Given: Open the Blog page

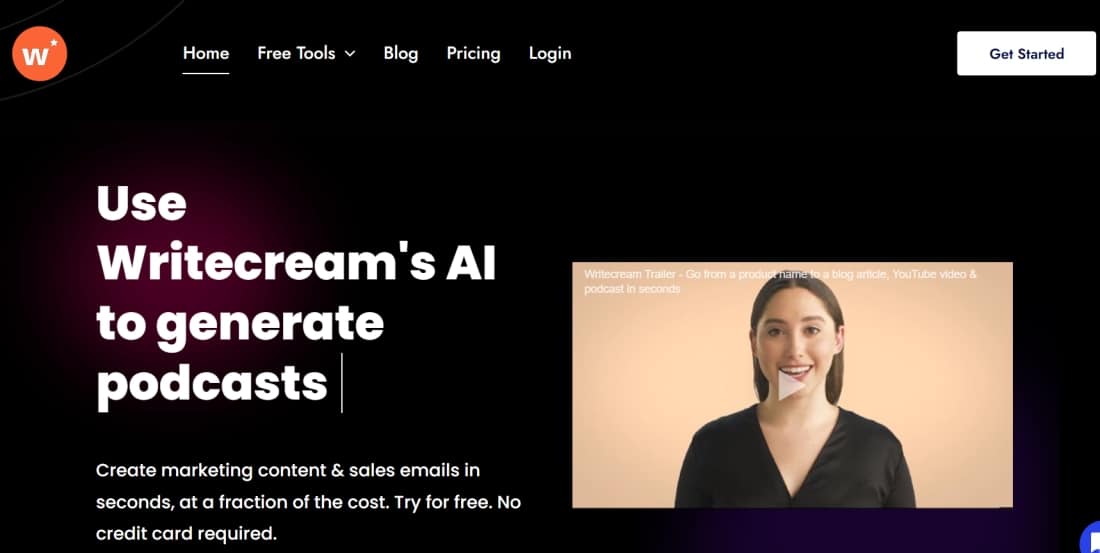Looking at the screenshot, I should point(401,53).
